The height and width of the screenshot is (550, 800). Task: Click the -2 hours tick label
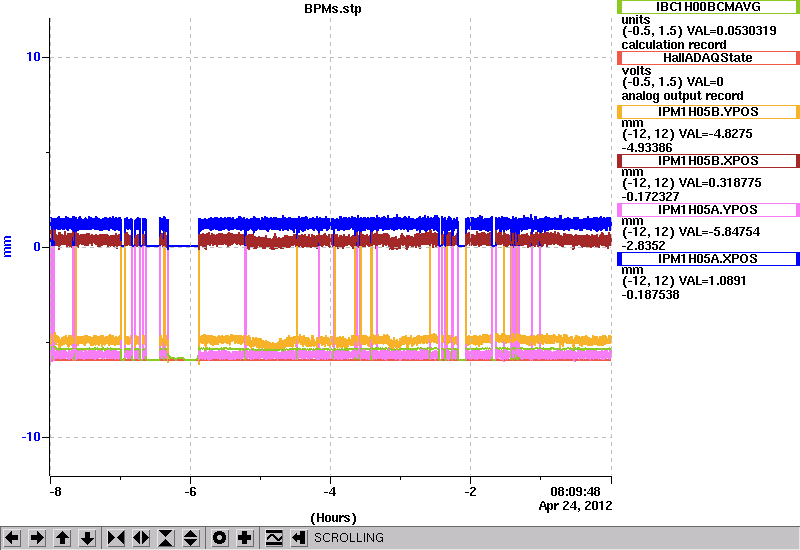470,492
